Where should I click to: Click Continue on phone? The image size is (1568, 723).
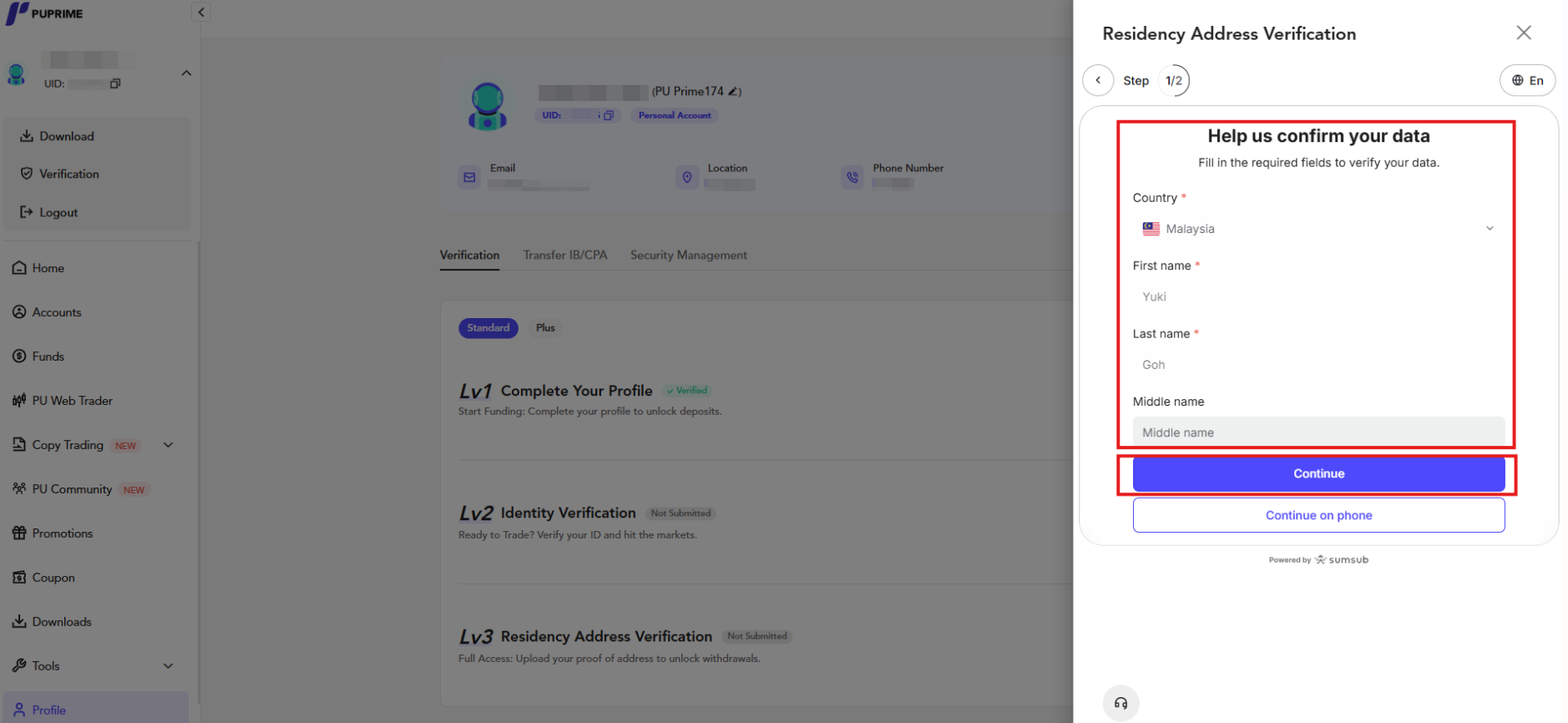[1318, 515]
